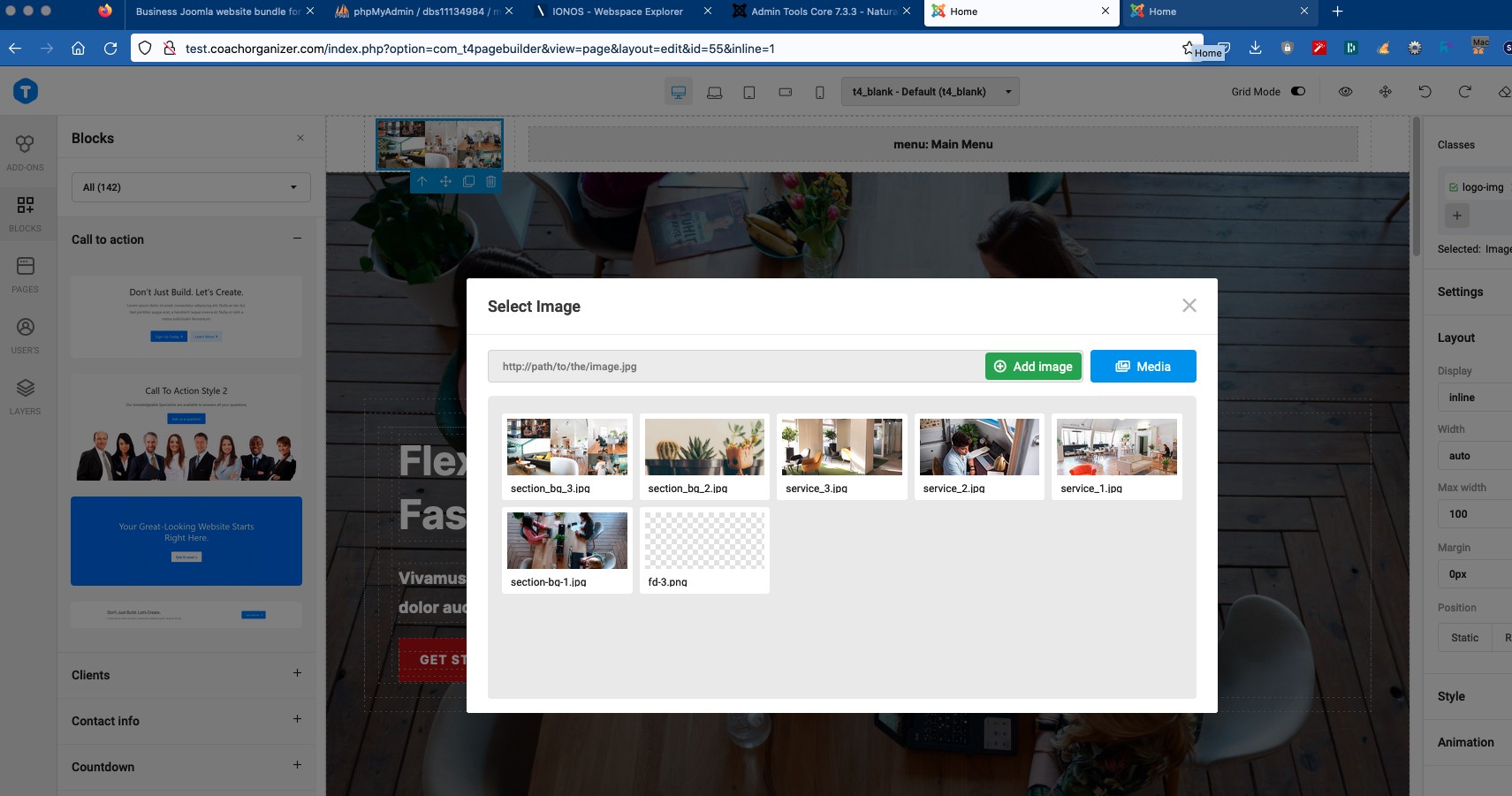Collapse the Call to action section
The height and width of the screenshot is (796, 1512).
point(297,239)
